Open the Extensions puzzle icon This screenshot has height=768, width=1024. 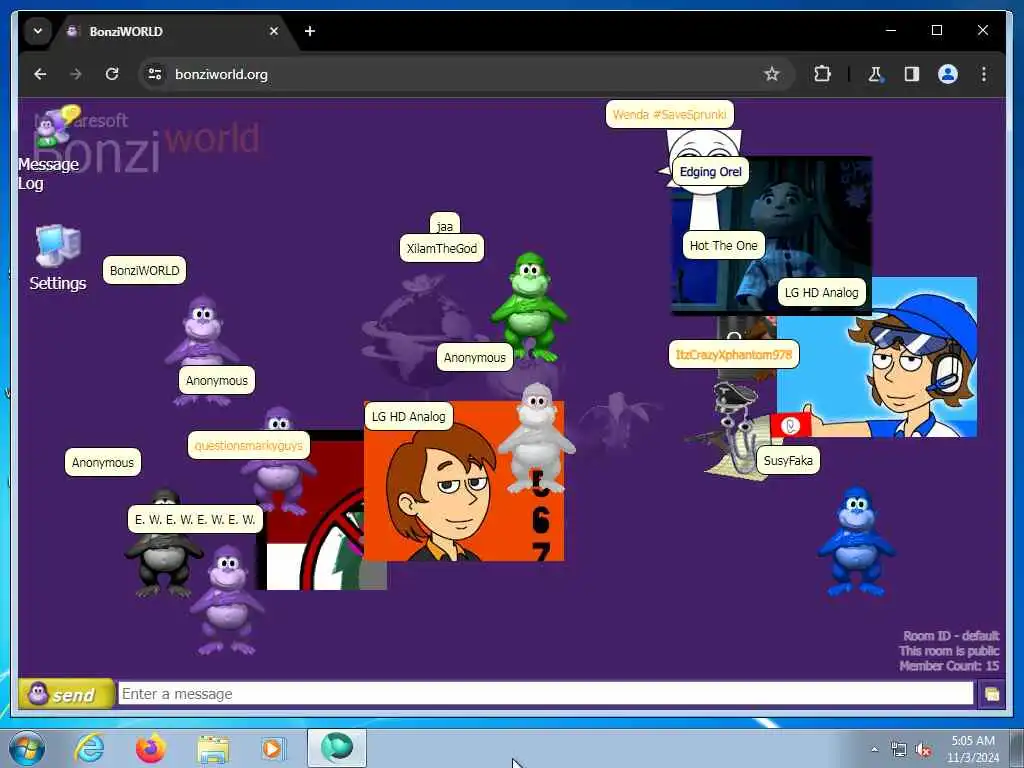[822, 74]
